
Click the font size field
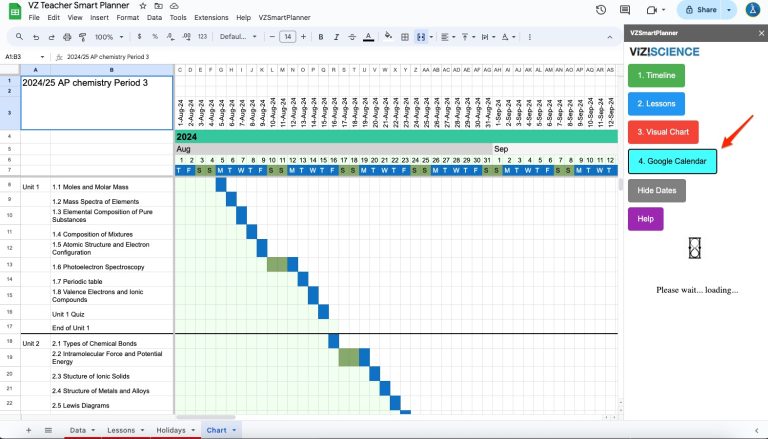point(288,37)
